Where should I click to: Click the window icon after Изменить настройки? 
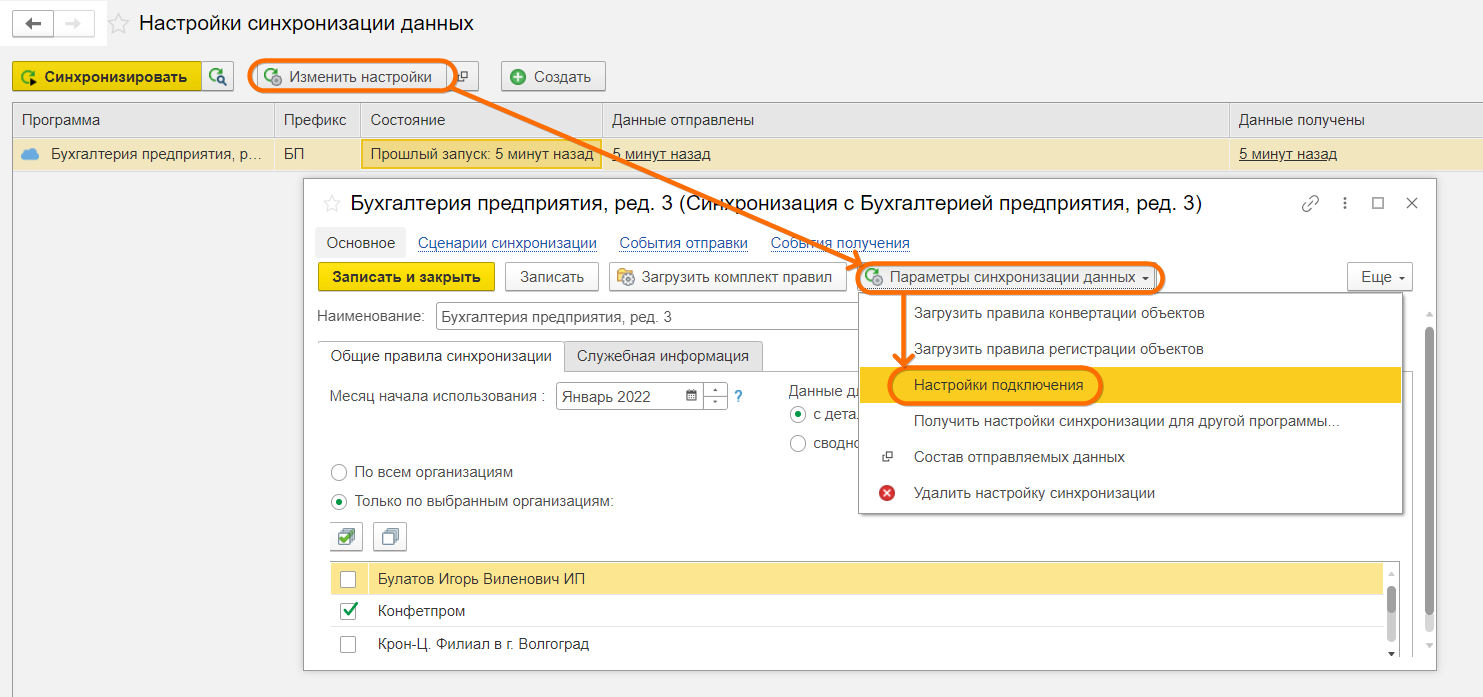tap(463, 77)
